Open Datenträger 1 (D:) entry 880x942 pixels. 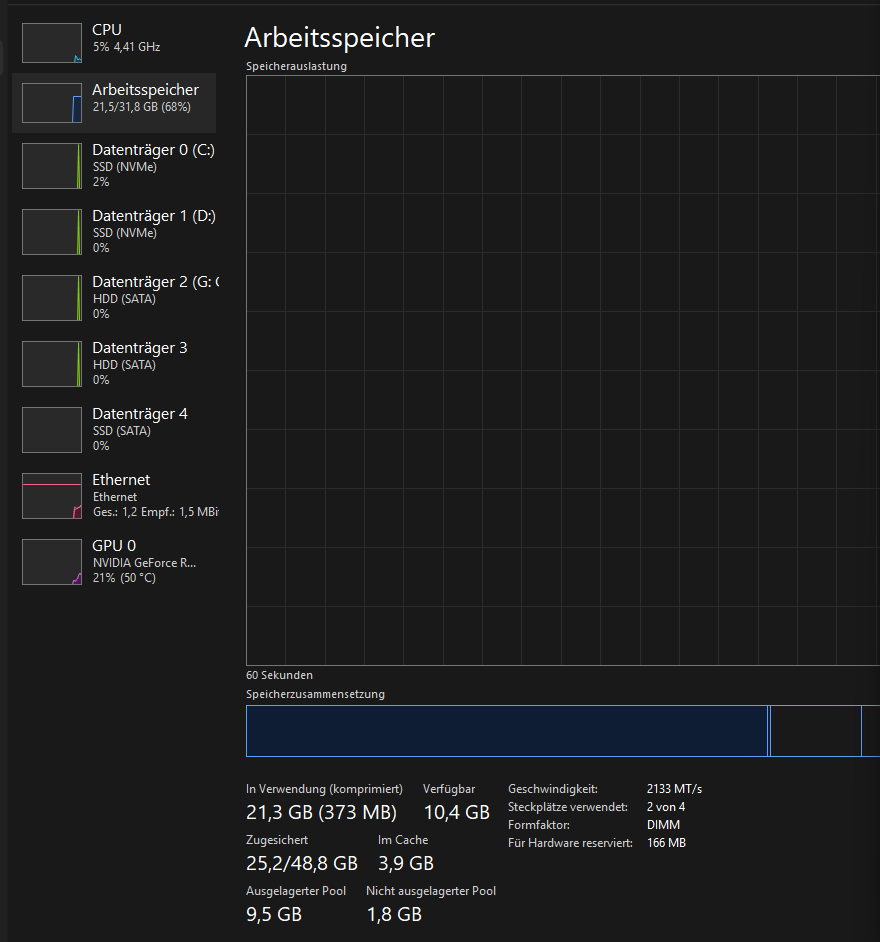tap(114, 232)
